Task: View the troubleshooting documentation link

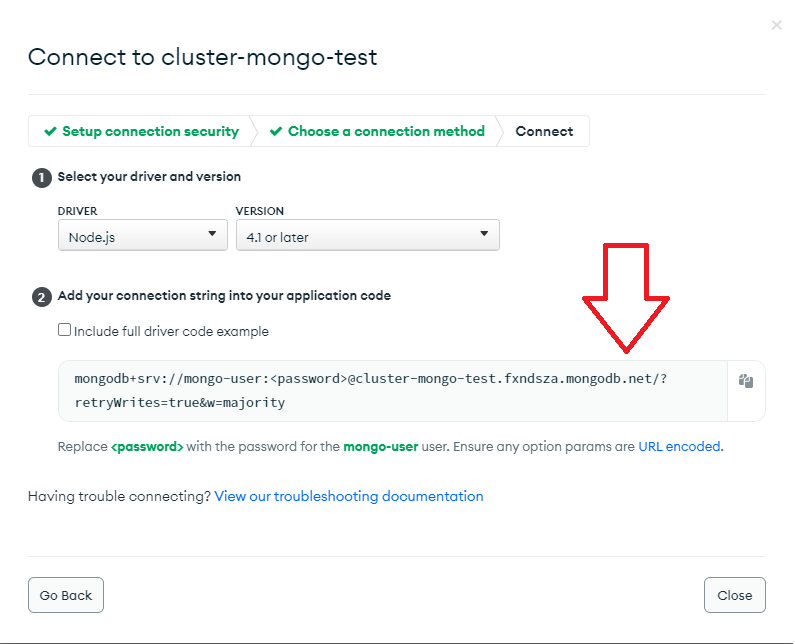Action: tap(348, 496)
